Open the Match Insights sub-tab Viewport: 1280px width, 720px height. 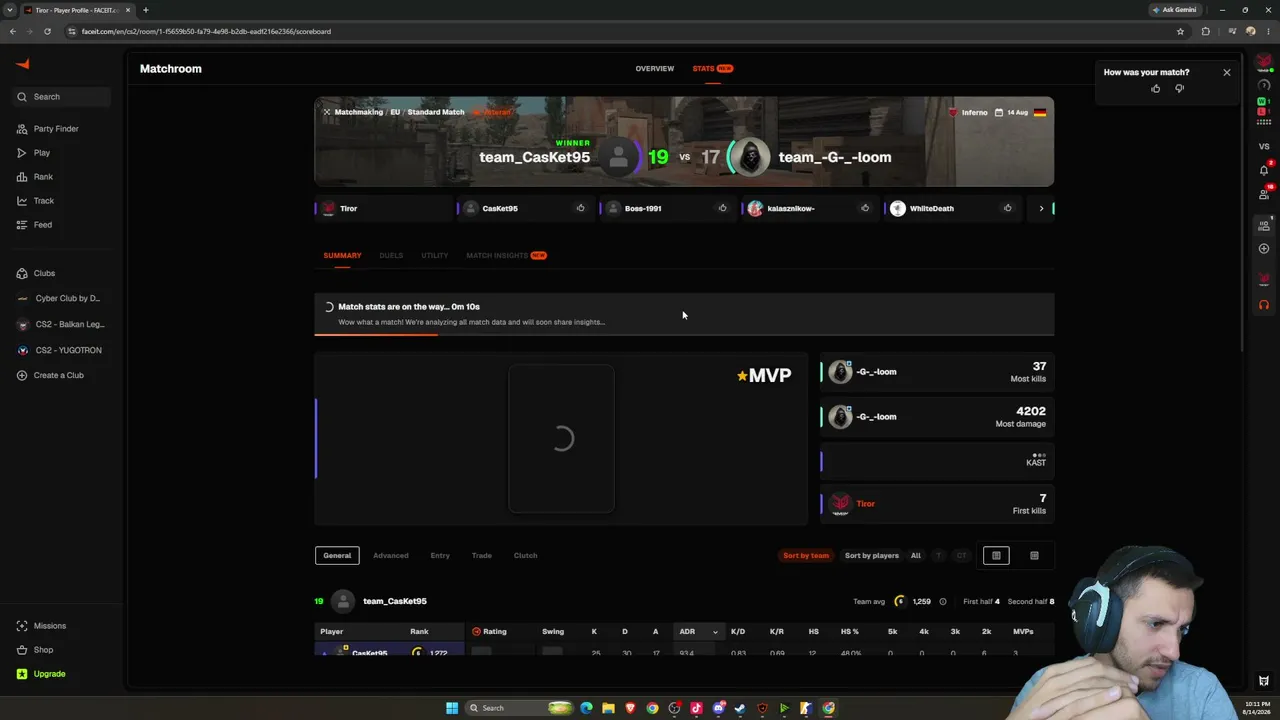point(506,255)
